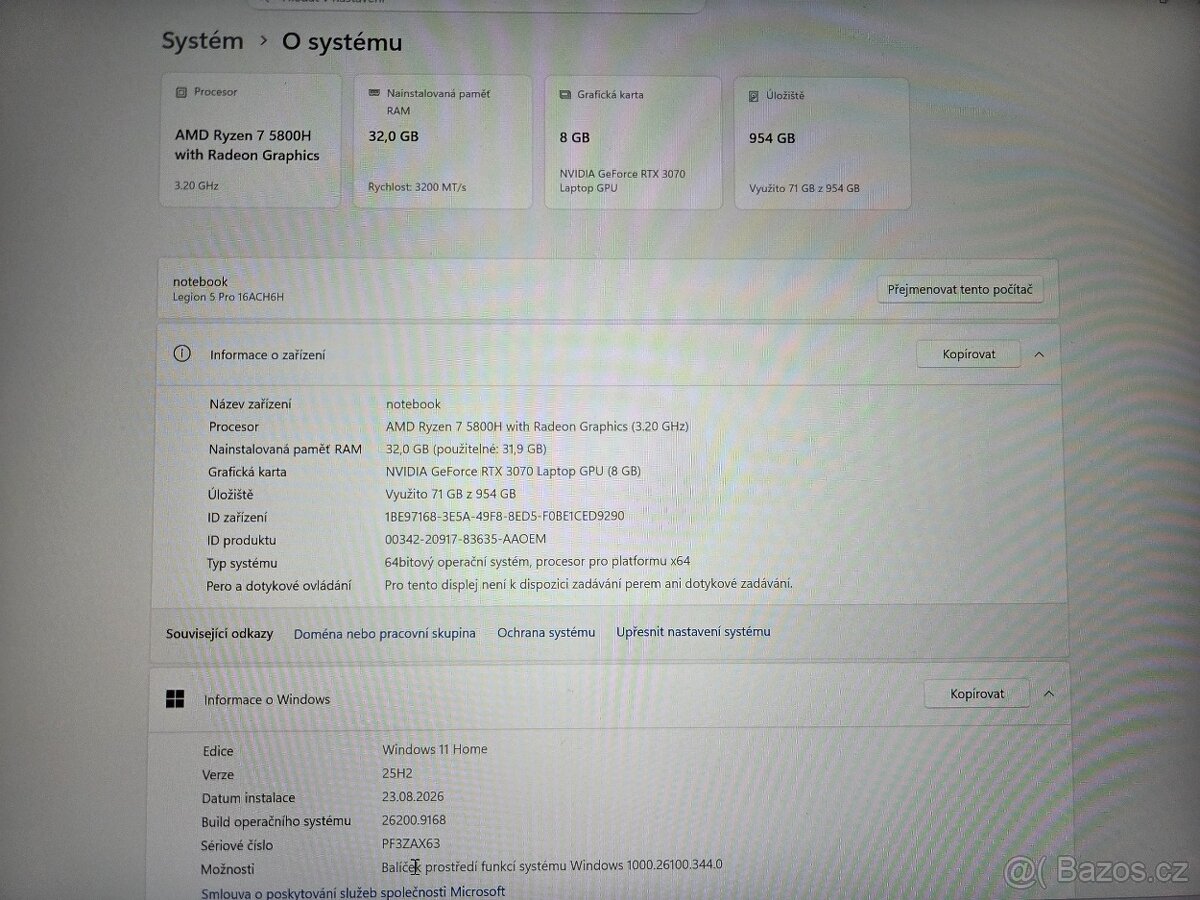Open Upřesnit nastavení systému link
Screen dimensions: 1200x900
pos(693,631)
